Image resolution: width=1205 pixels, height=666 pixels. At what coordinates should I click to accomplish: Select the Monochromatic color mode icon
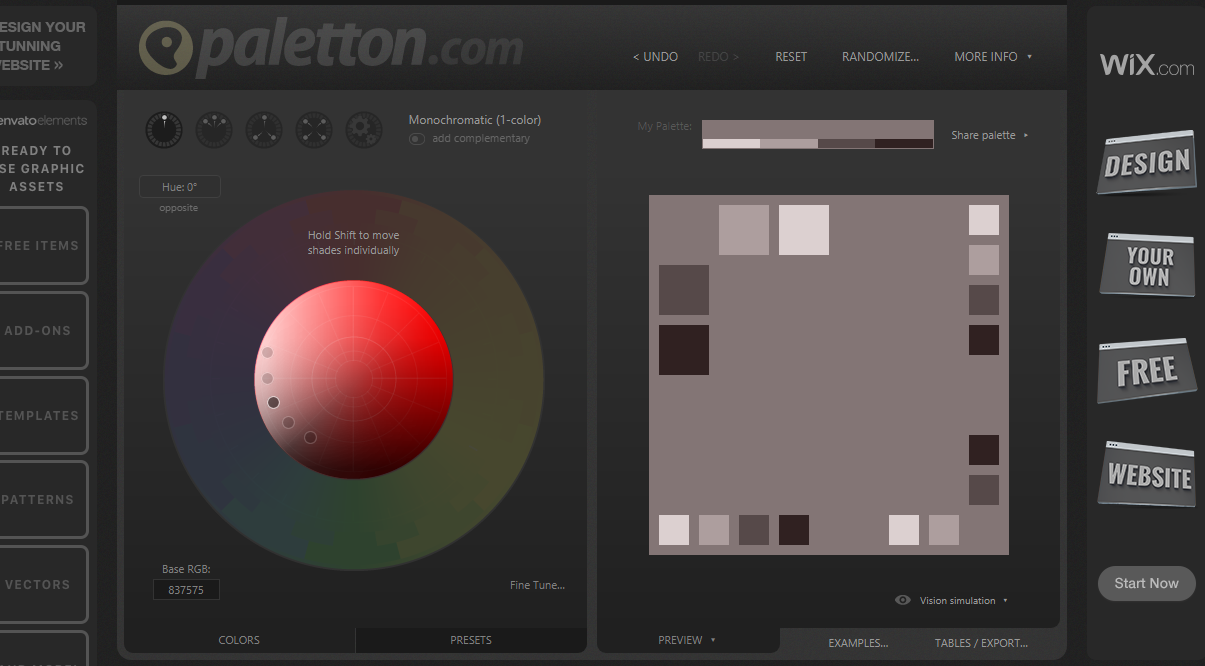click(164, 130)
